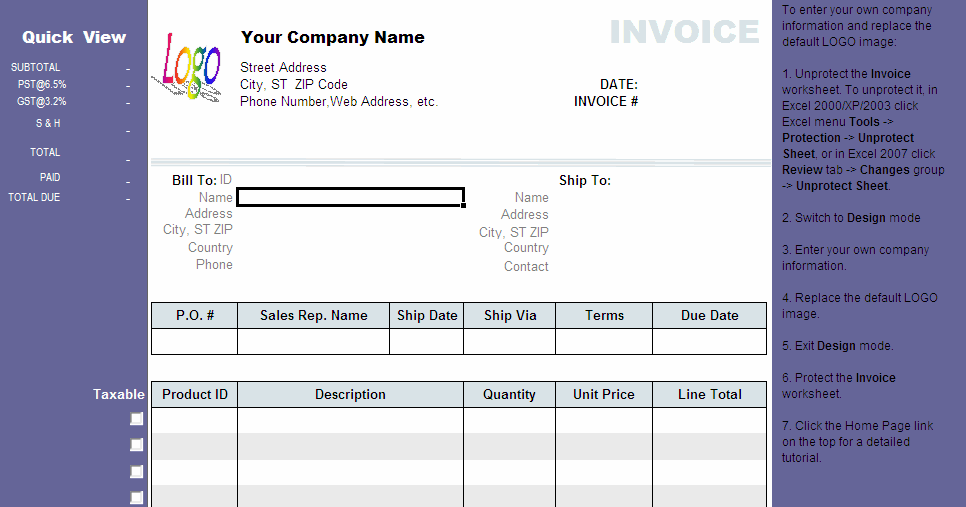Viewport: 966px width, 507px height.
Task: Click the INVOICE title text
Action: click(684, 32)
